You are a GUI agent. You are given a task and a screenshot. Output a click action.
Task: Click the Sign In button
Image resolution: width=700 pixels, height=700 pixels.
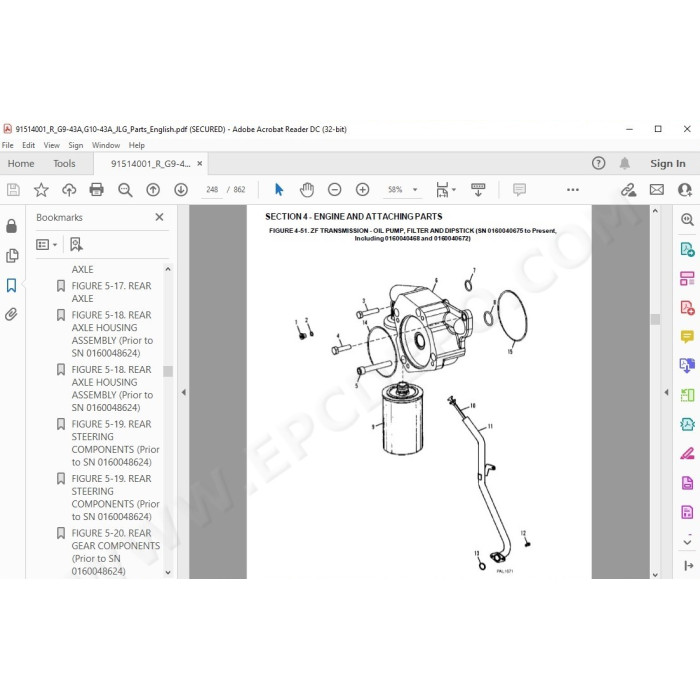pyautogui.click(x=667, y=163)
